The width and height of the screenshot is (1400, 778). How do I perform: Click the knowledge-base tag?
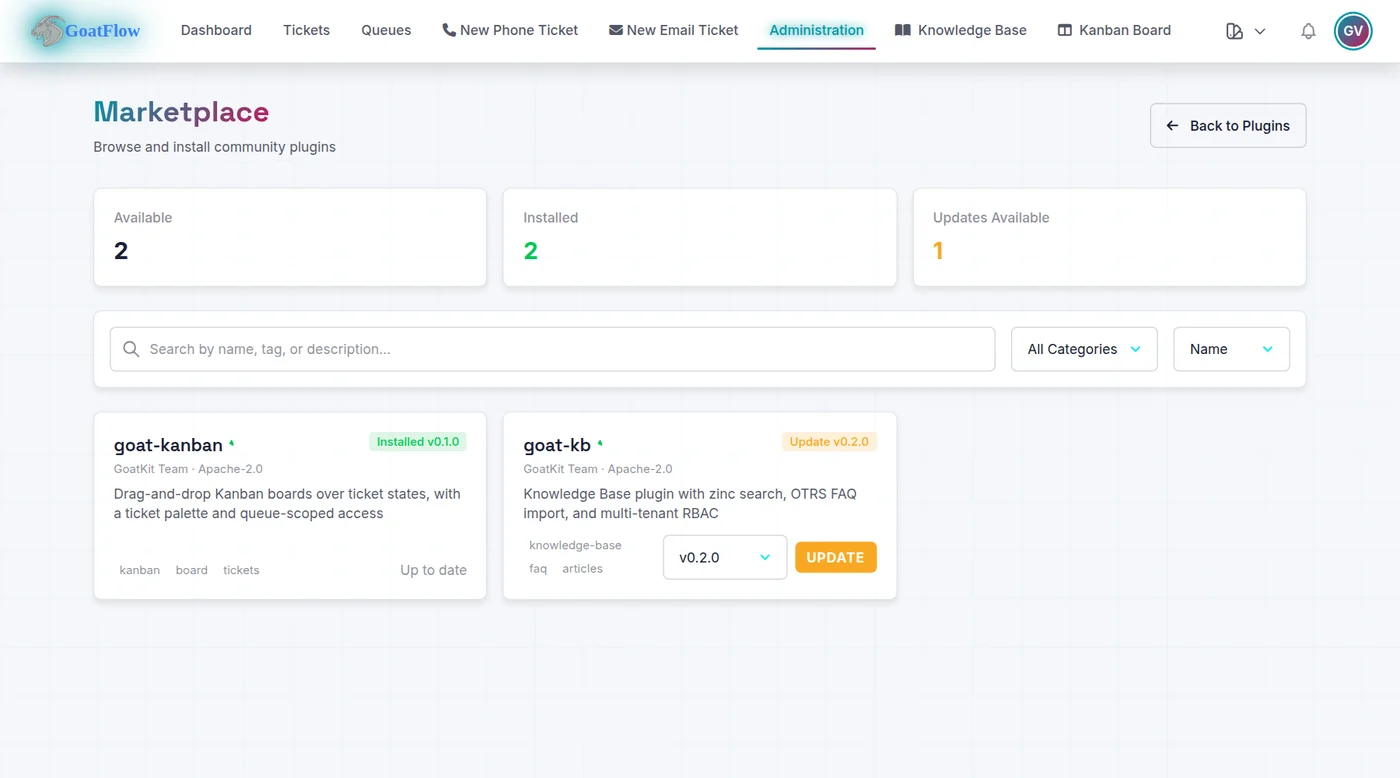pyautogui.click(x=575, y=545)
